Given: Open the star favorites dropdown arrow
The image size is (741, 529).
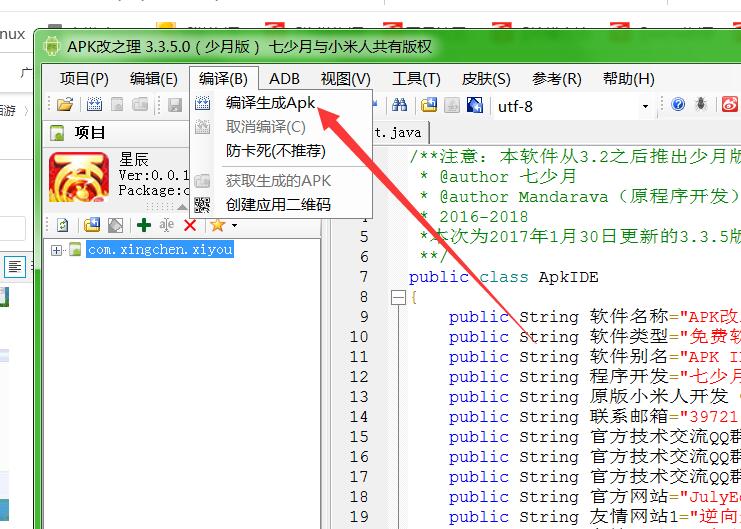Looking at the screenshot, I should (x=234, y=226).
